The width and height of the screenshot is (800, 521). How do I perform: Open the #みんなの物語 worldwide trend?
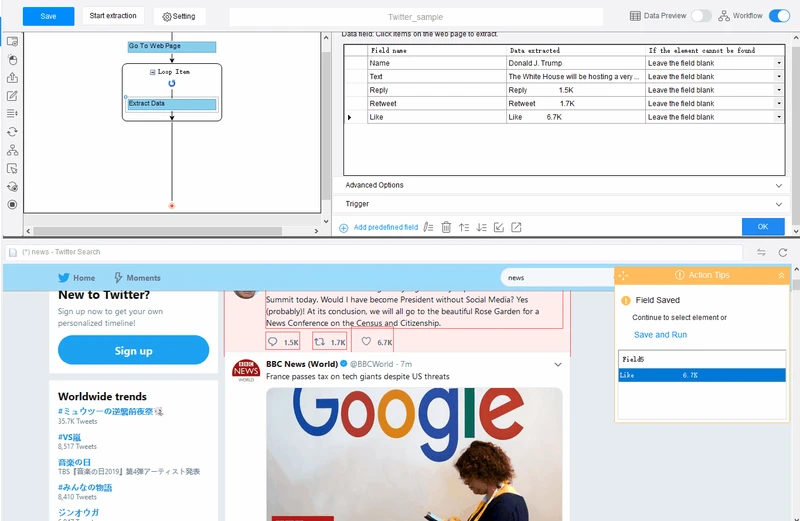(x=85, y=487)
